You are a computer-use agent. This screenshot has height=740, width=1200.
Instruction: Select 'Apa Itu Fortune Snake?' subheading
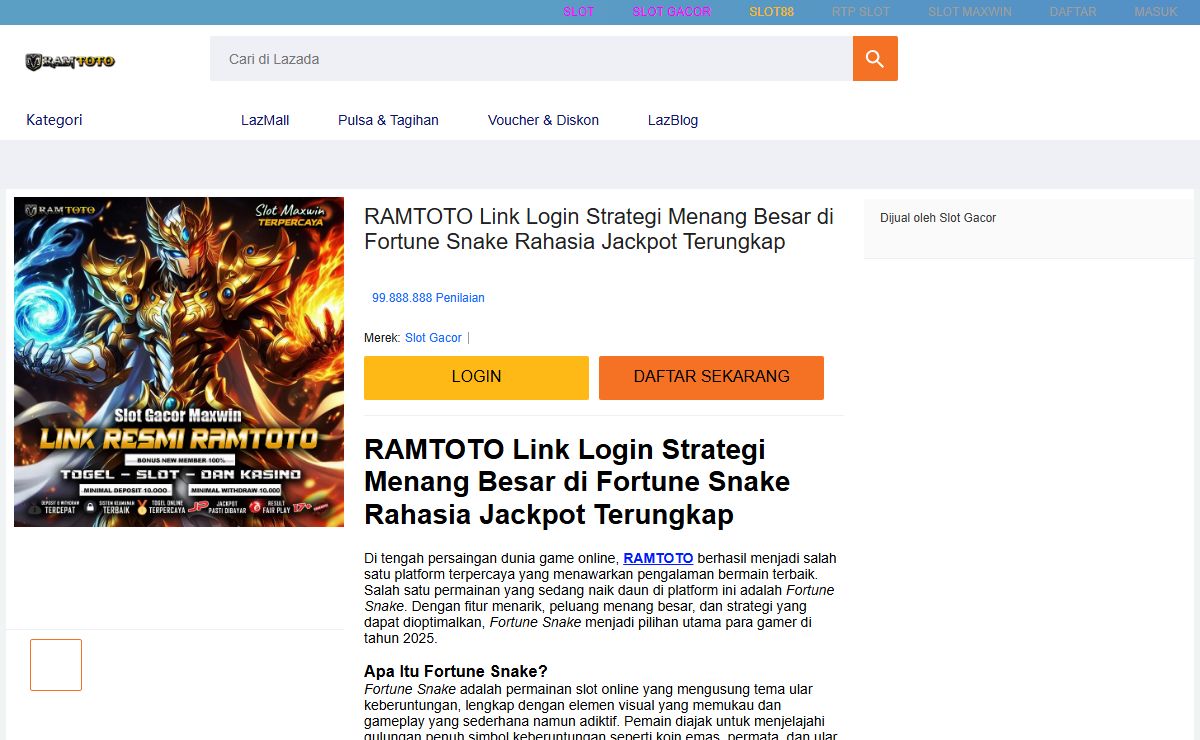point(456,671)
